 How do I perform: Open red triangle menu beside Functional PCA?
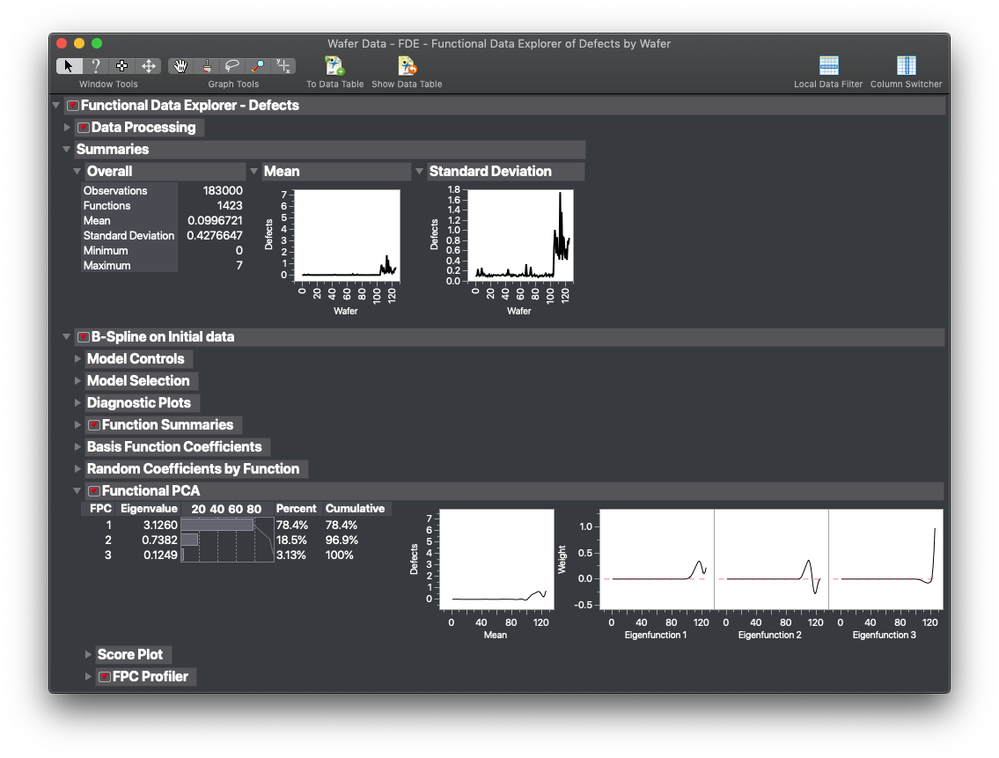pos(94,491)
